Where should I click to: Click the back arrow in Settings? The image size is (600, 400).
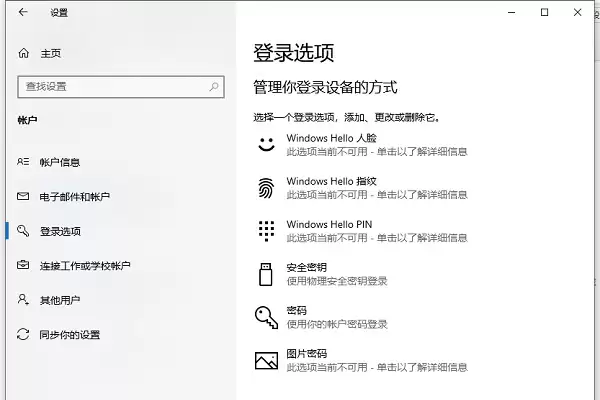pyautogui.click(x=23, y=12)
